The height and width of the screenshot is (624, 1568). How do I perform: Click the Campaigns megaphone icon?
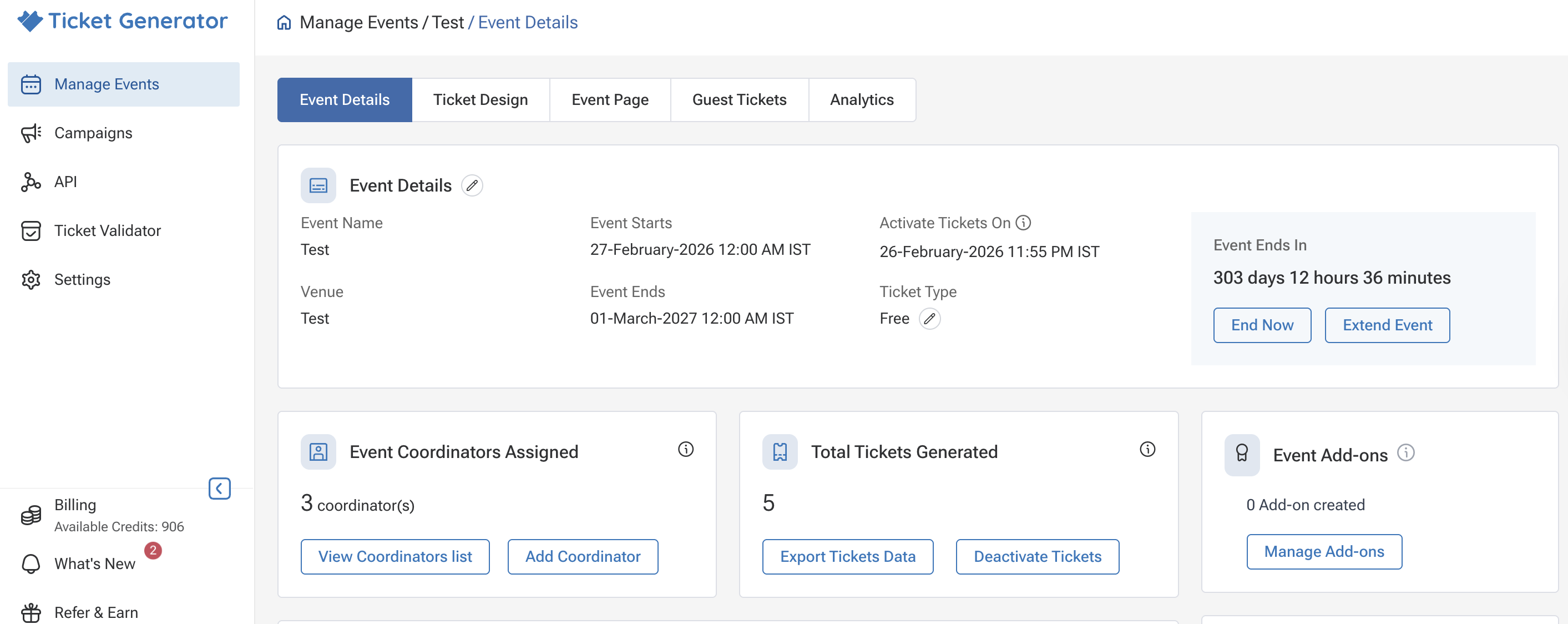31,133
